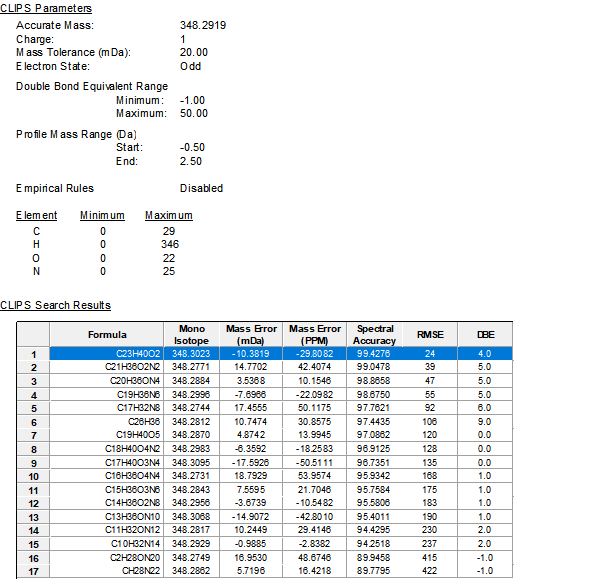Screen dimensions: 600x580
Task: Select formula C23H40O2 in row 1
Action: tap(281, 354)
